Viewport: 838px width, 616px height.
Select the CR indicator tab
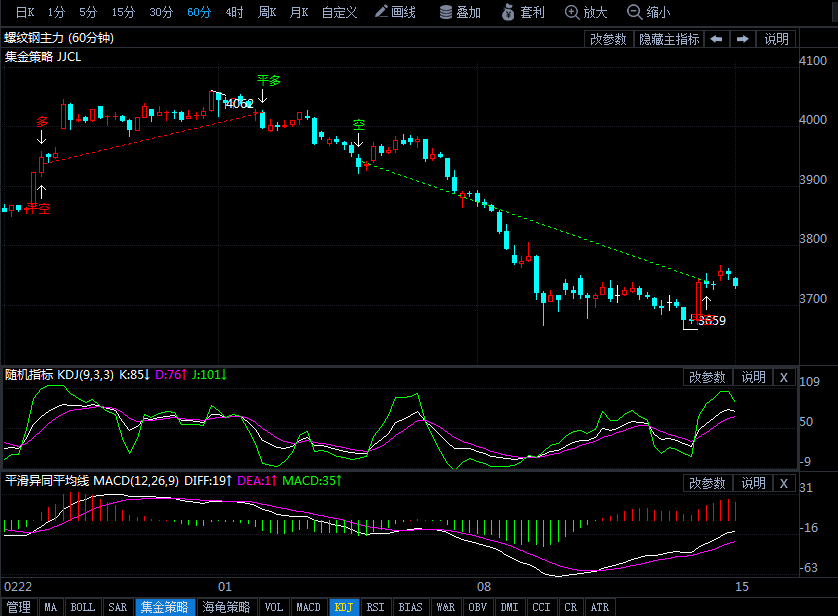(571, 607)
